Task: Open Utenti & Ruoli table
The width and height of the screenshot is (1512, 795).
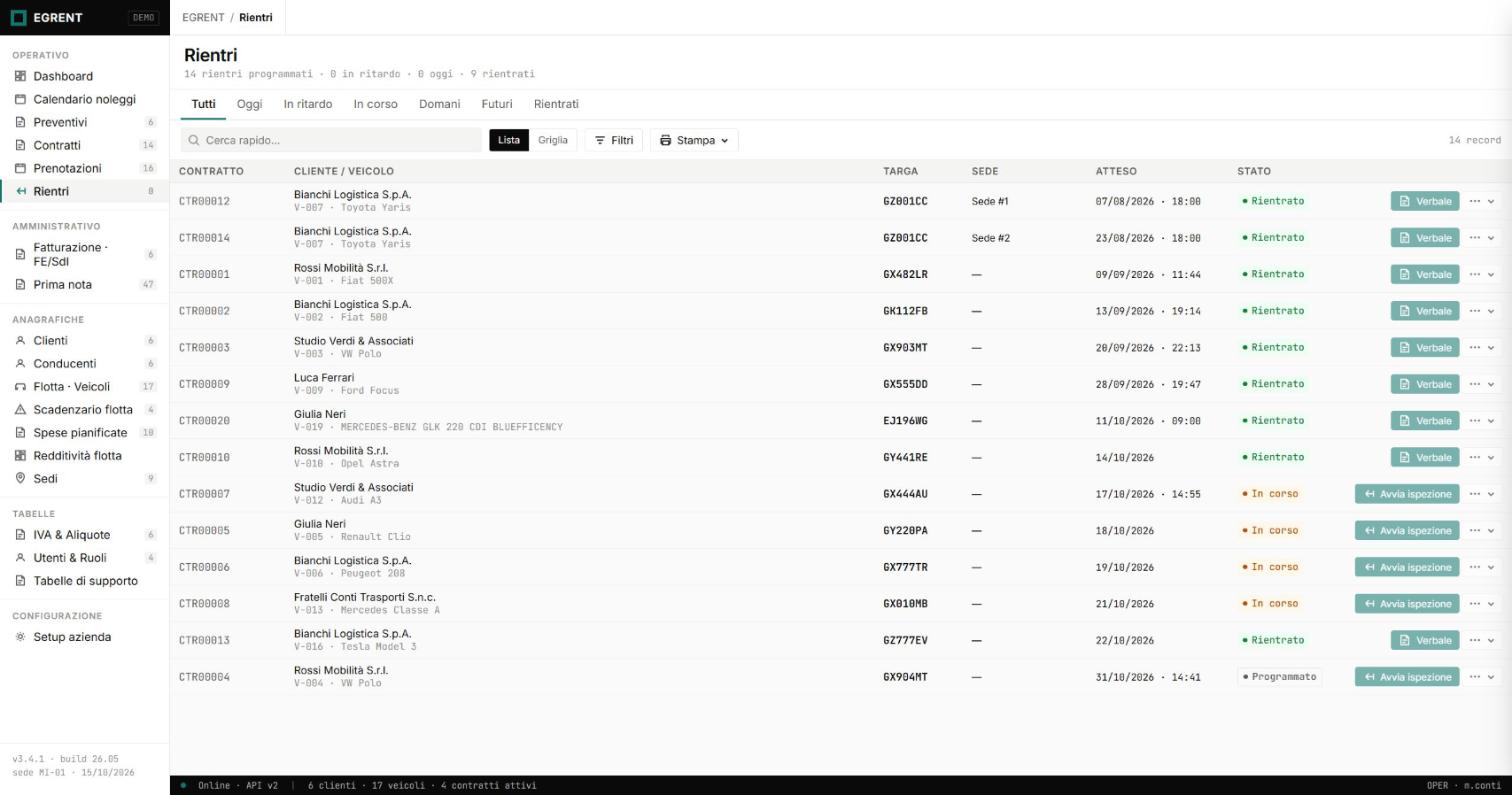Action: 84,557
